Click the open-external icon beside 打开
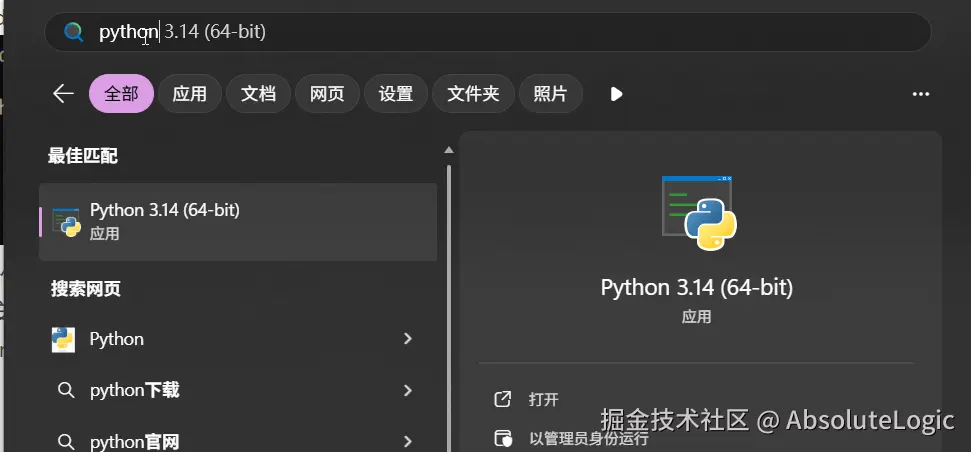 (503, 399)
